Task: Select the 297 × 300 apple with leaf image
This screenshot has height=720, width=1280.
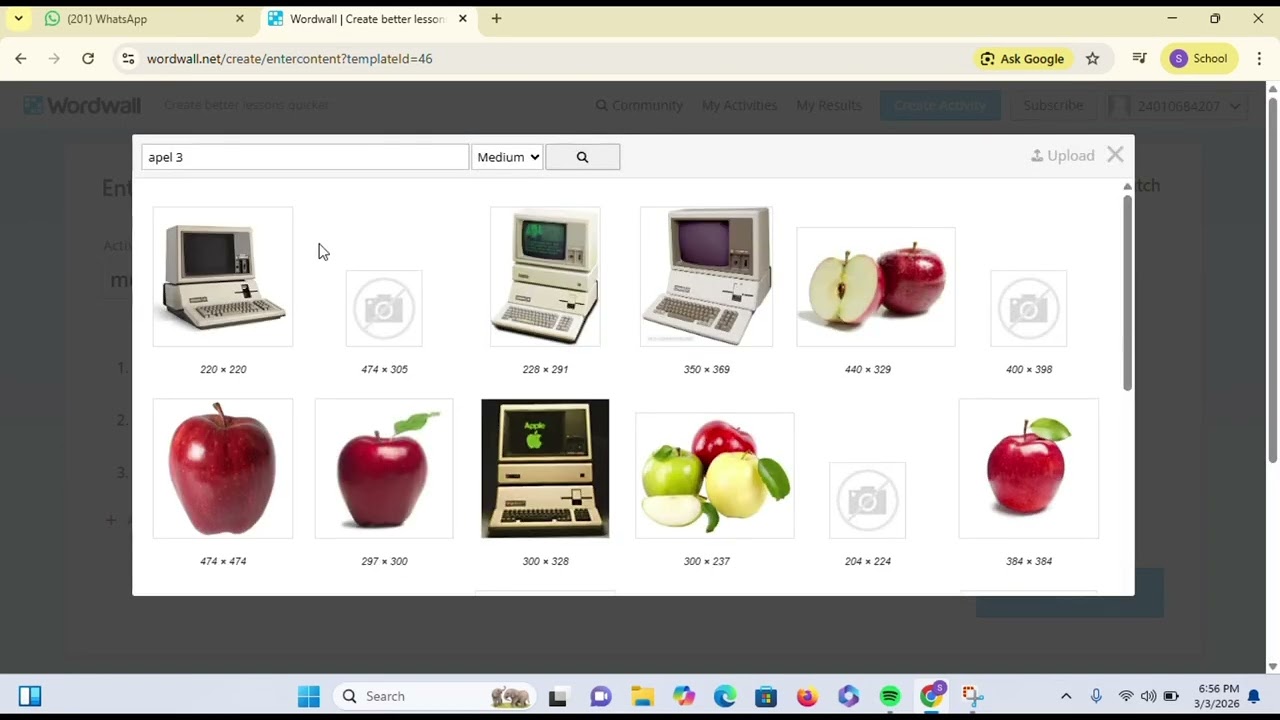Action: click(384, 469)
